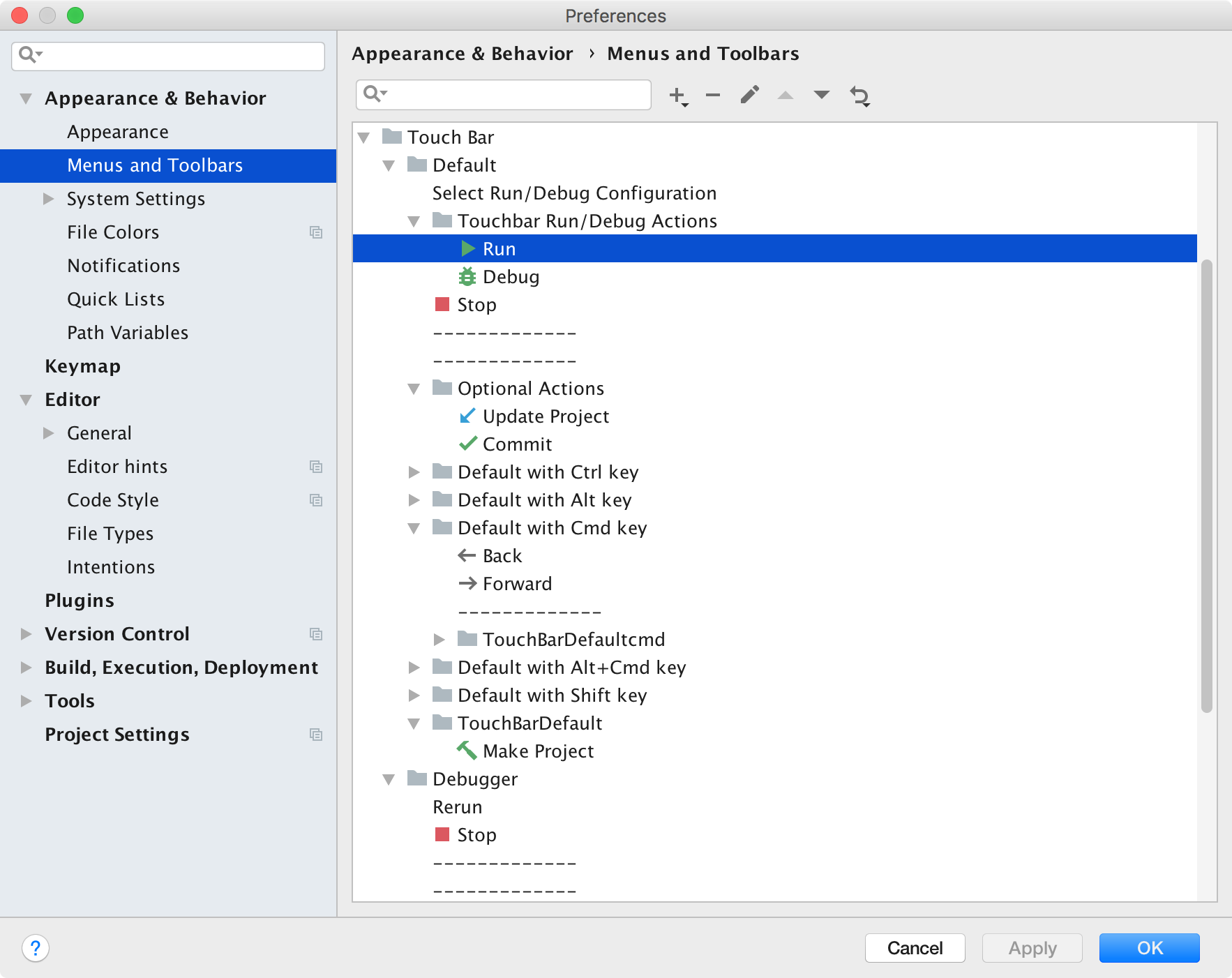Expand Default with Ctrl key folder
Image resolution: width=1232 pixels, height=978 pixels.
click(414, 472)
